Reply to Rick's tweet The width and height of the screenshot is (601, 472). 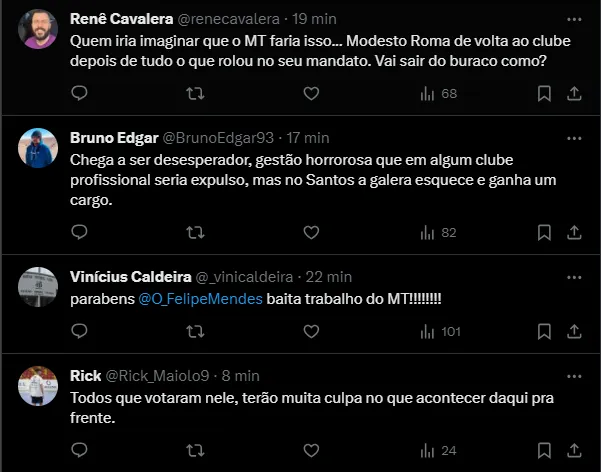80,450
